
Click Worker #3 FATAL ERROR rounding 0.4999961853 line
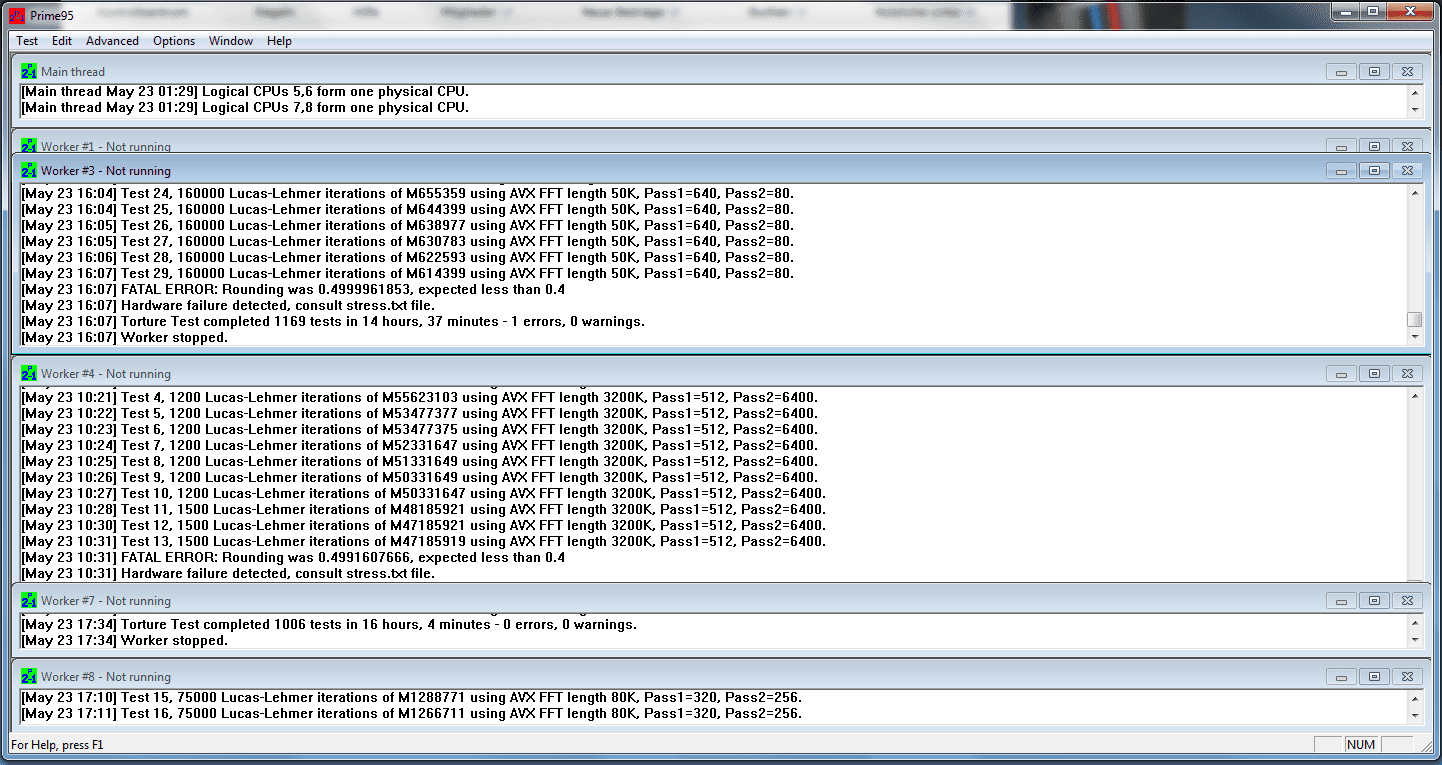point(293,290)
